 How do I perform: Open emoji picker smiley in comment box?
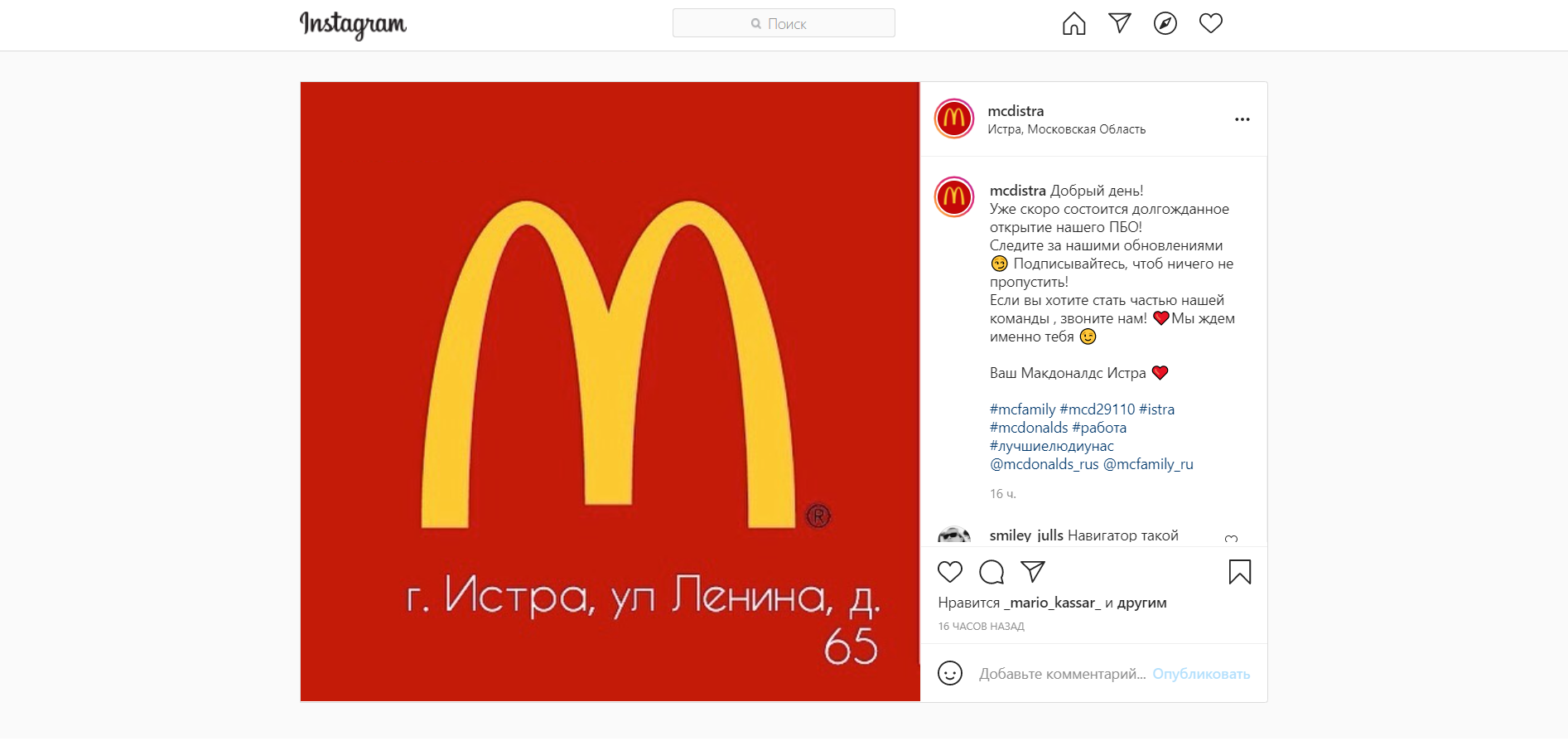pyautogui.click(x=950, y=673)
